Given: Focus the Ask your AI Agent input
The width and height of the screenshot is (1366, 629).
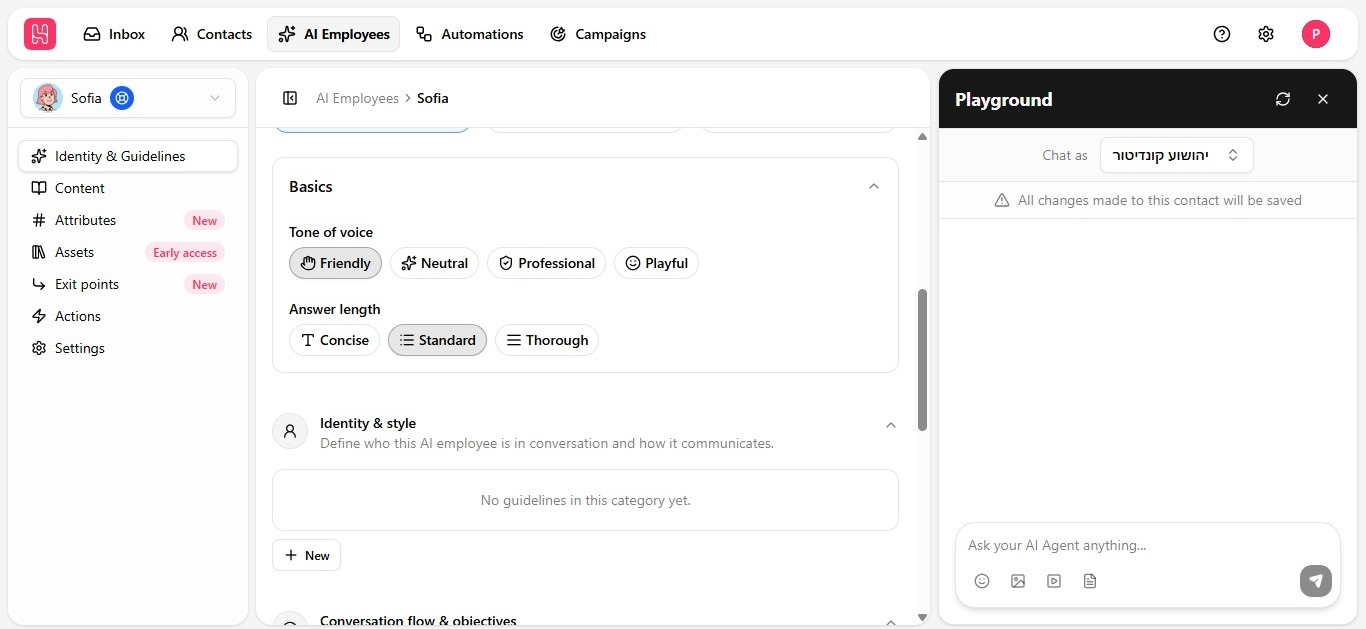Looking at the screenshot, I should (1147, 545).
